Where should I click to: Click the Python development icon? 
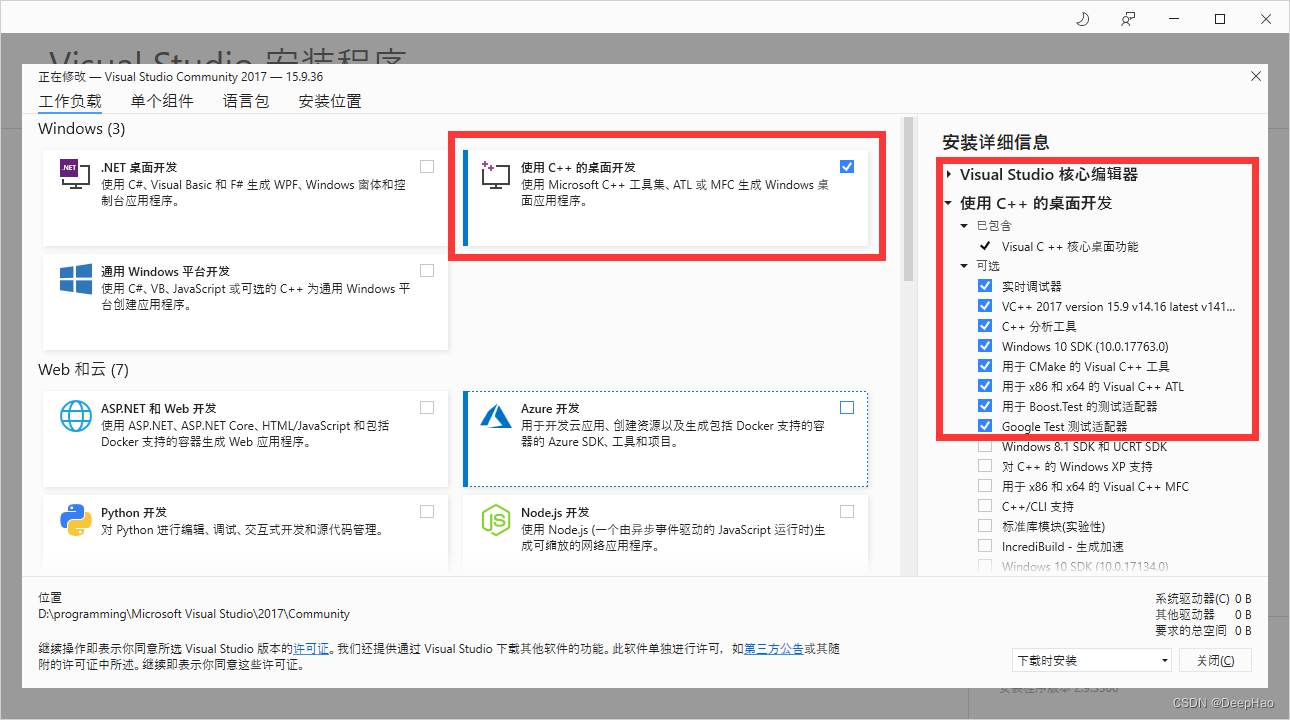pos(76,520)
